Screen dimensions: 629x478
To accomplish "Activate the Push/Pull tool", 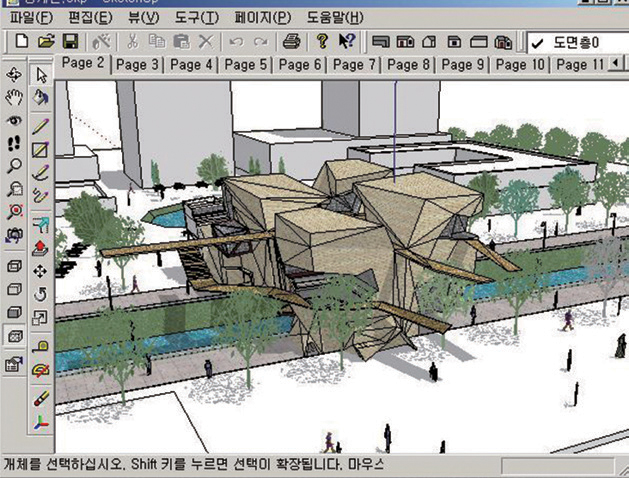I will click(x=41, y=246).
